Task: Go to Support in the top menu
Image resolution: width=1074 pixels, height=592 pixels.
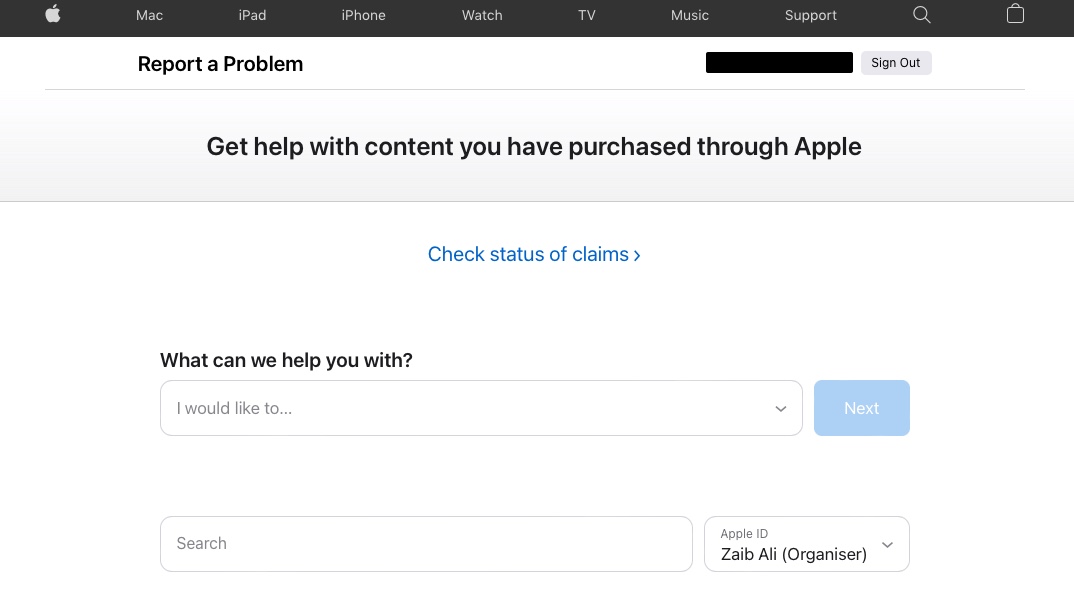Action: click(x=810, y=15)
